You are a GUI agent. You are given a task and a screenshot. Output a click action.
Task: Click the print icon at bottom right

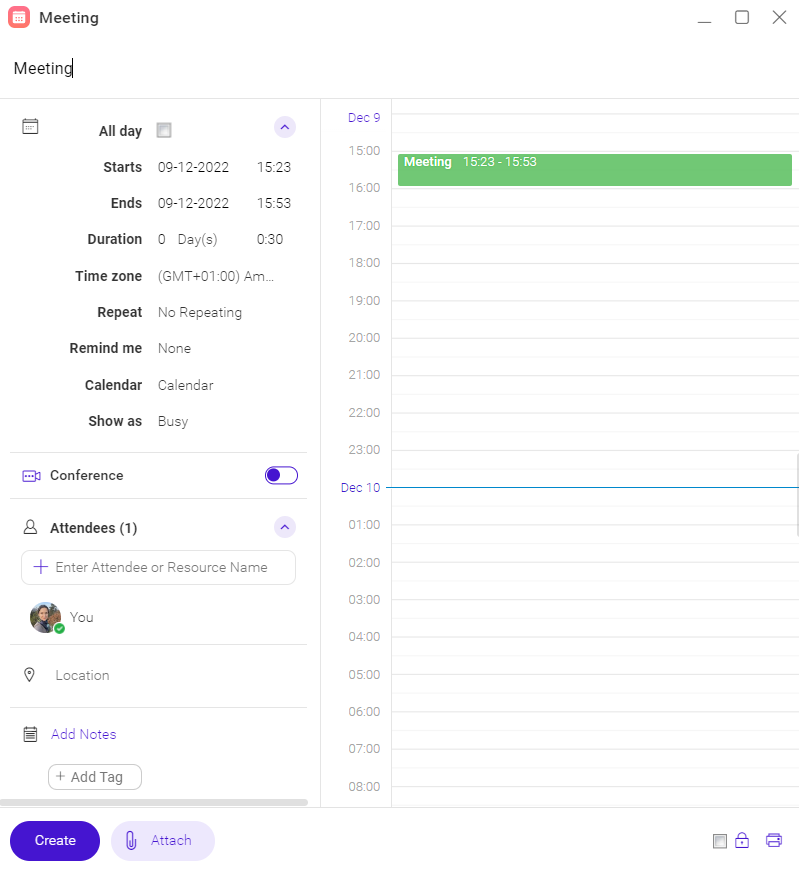tap(773, 840)
